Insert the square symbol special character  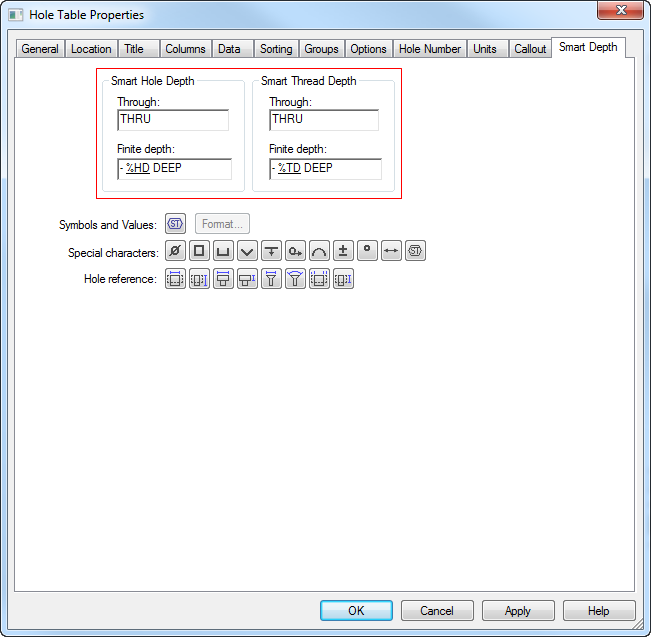click(x=200, y=252)
